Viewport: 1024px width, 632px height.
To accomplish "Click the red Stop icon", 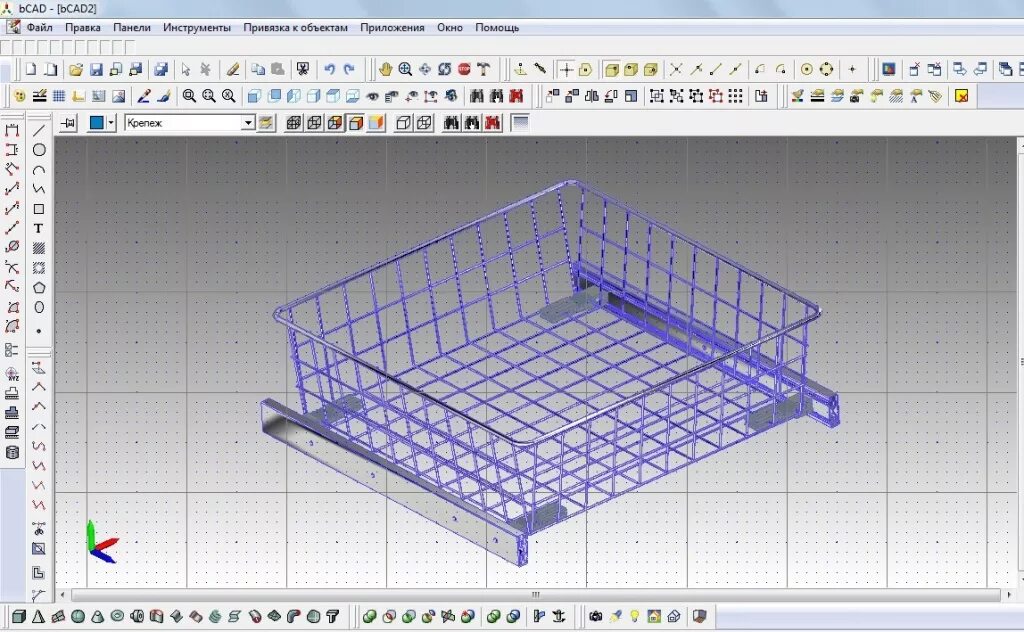I will [x=464, y=69].
